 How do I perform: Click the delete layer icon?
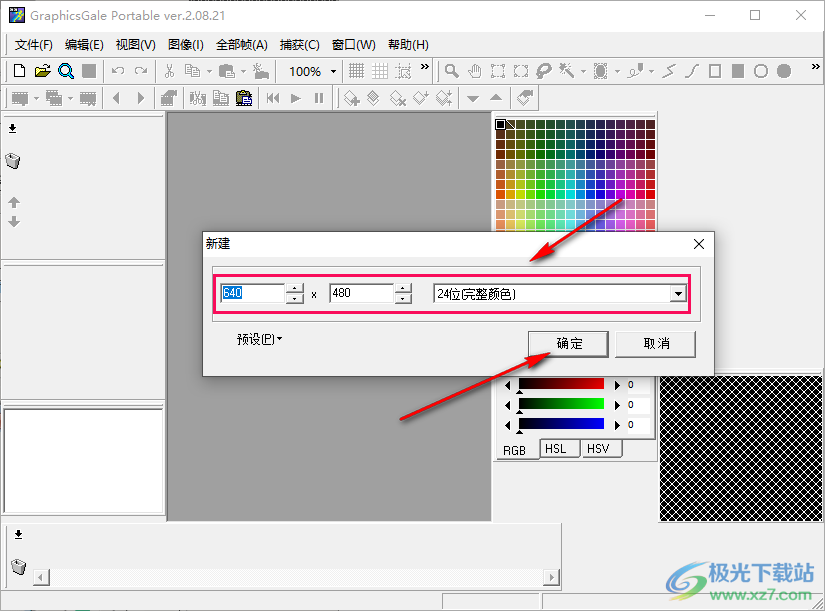point(397,98)
